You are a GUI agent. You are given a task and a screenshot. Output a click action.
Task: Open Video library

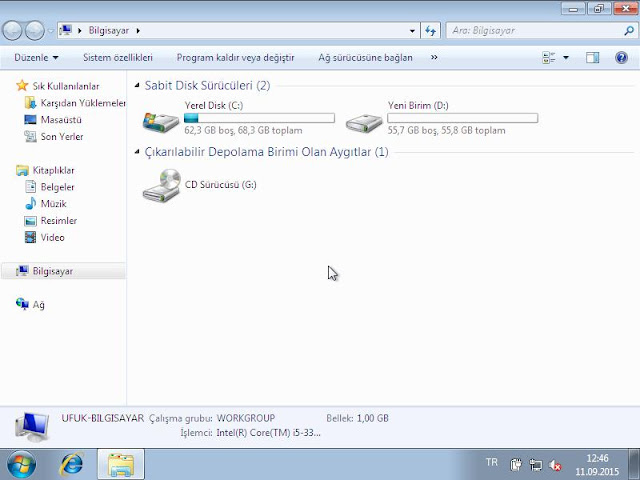[52, 237]
